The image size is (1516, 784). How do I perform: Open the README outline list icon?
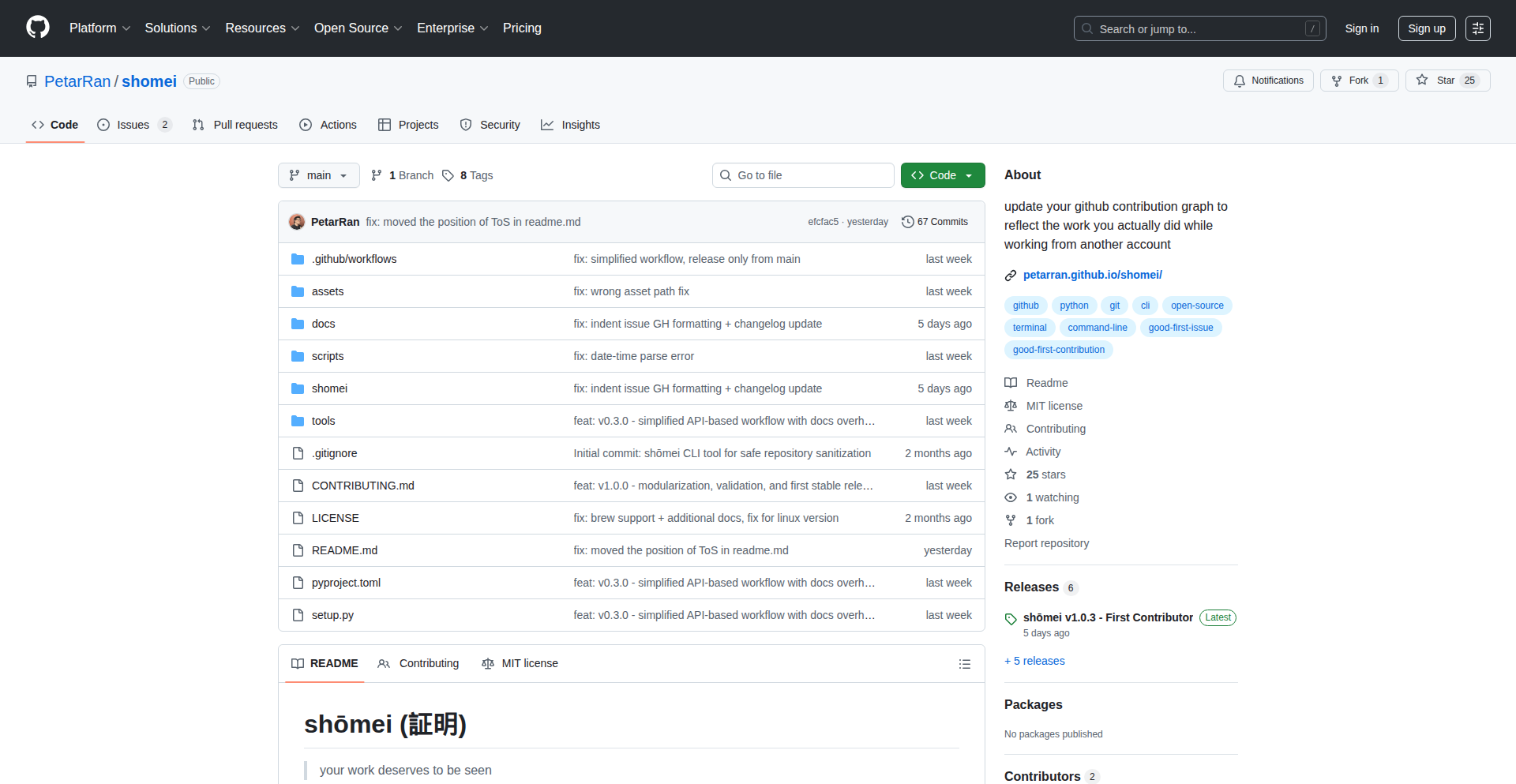click(964, 664)
